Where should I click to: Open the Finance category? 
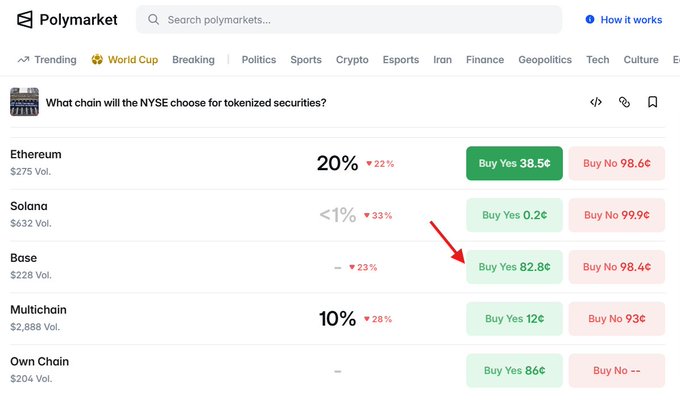pyautogui.click(x=485, y=60)
